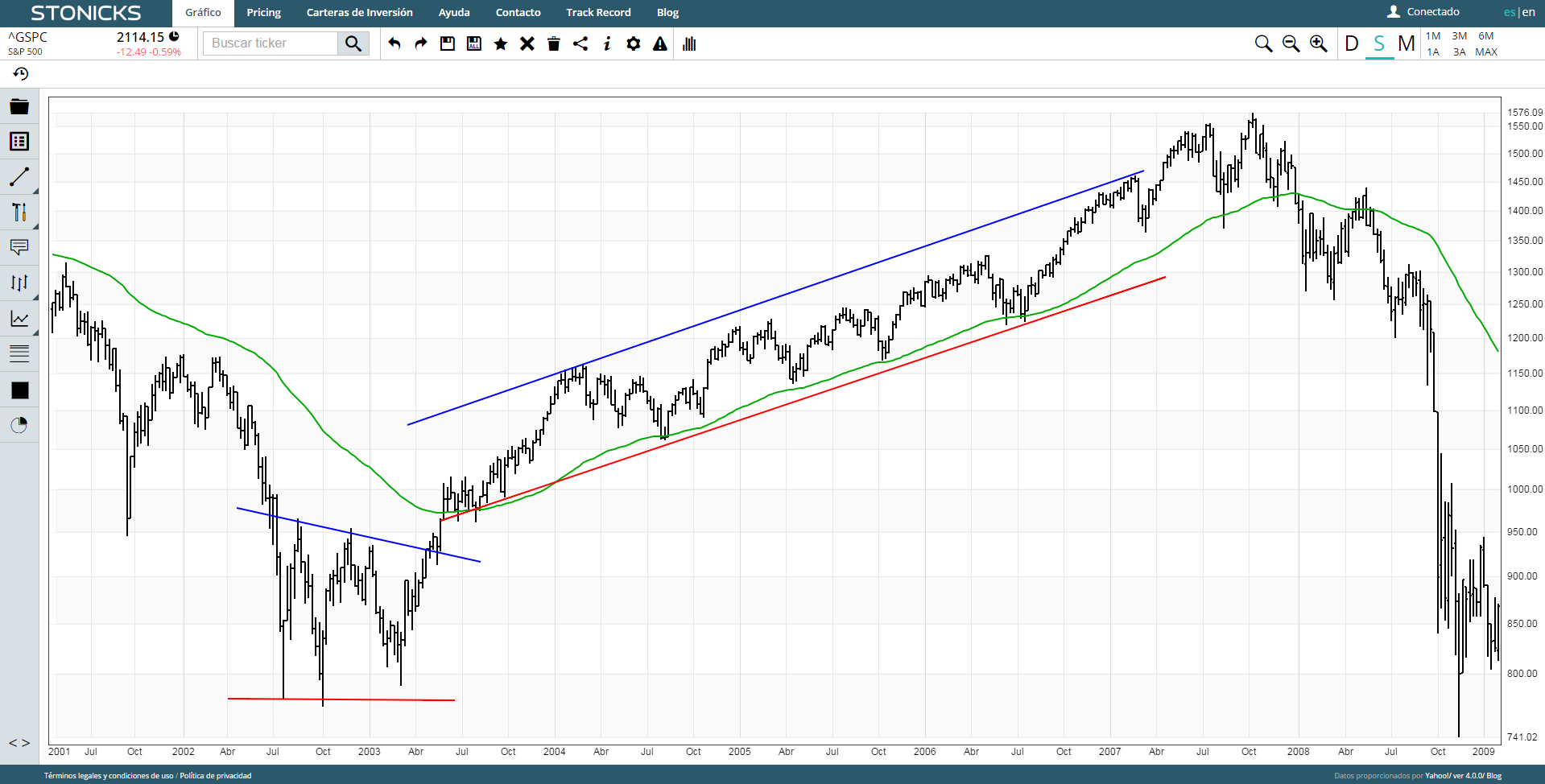Click the pie chart icon in sidebar

pos(19,425)
